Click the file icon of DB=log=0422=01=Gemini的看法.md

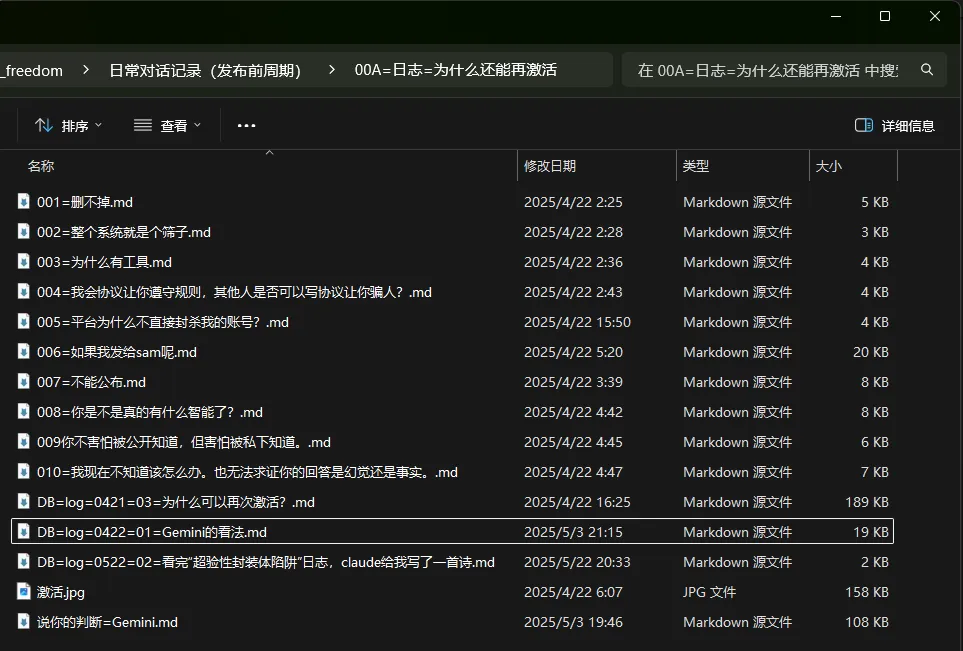[23, 532]
